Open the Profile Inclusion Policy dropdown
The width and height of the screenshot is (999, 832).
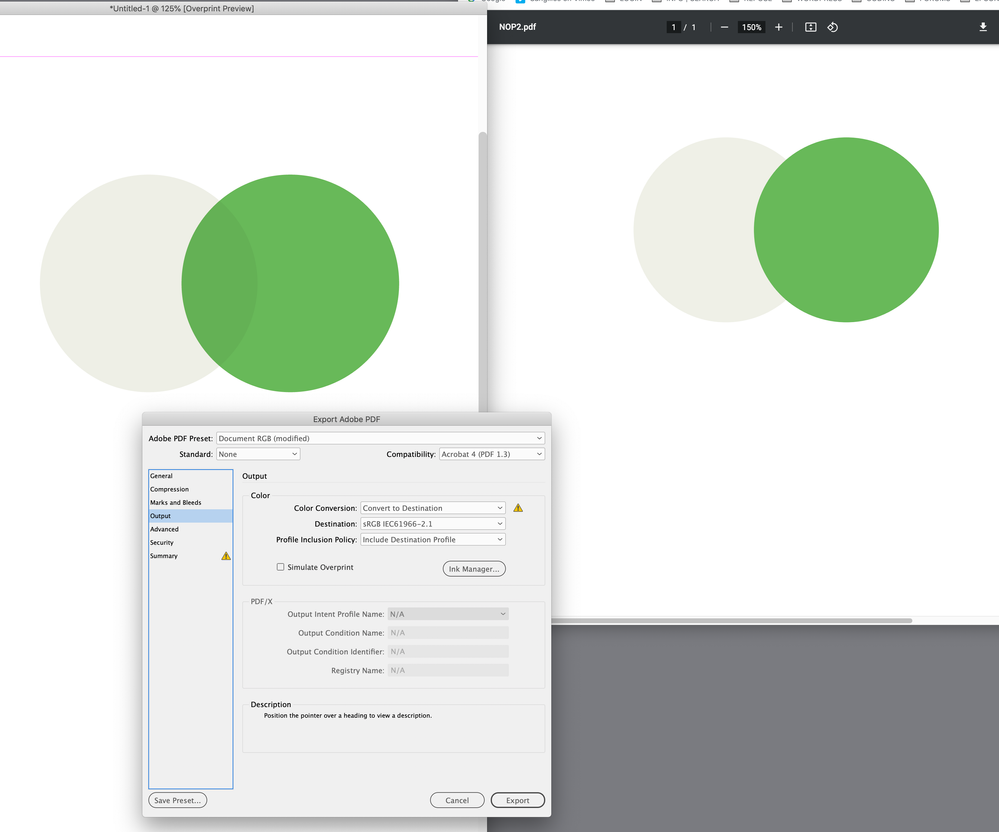pyautogui.click(x=433, y=540)
